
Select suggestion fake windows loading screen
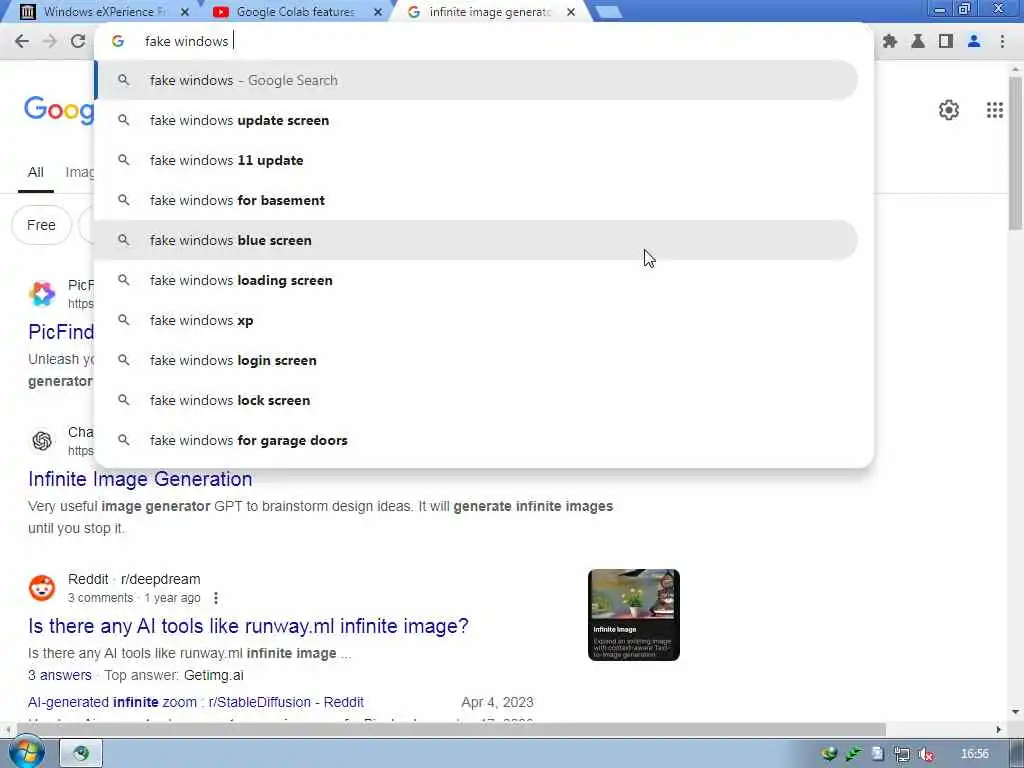pyautogui.click(x=477, y=280)
